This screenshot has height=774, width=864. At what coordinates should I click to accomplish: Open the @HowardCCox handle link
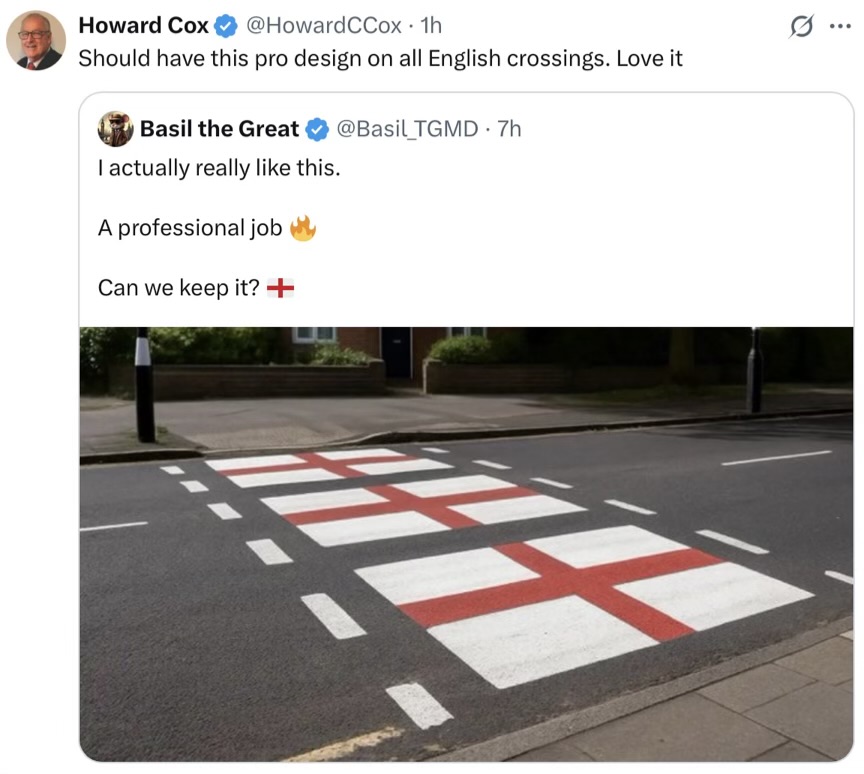coord(323,25)
